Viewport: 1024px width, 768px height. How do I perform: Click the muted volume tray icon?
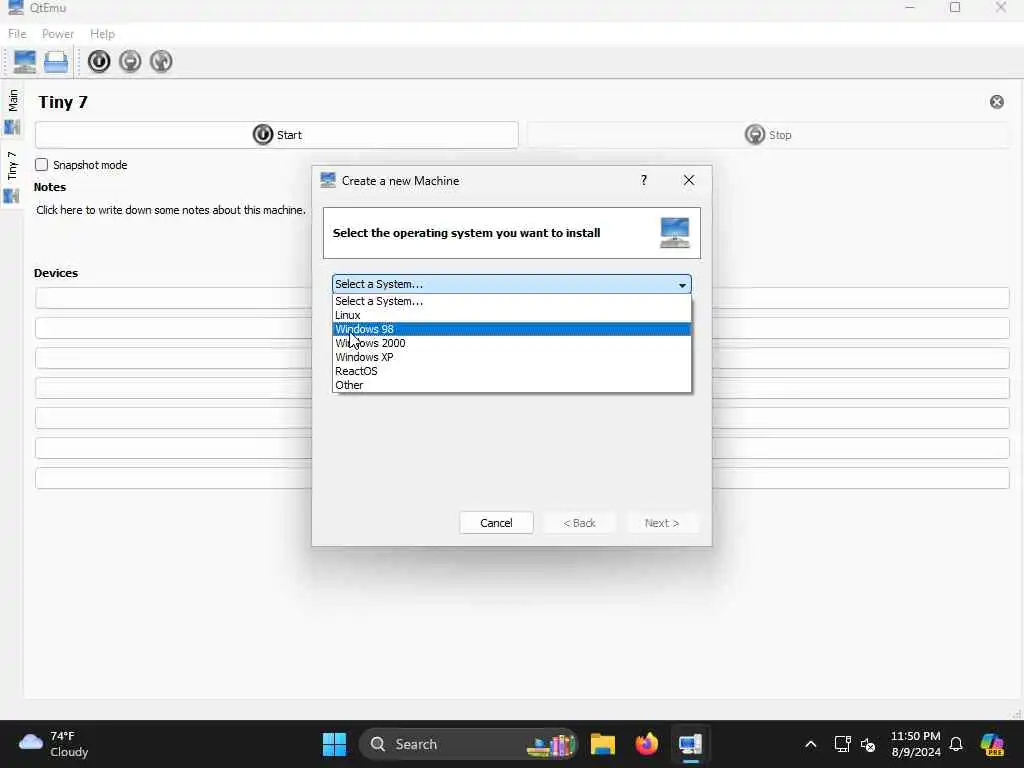[x=868, y=744]
